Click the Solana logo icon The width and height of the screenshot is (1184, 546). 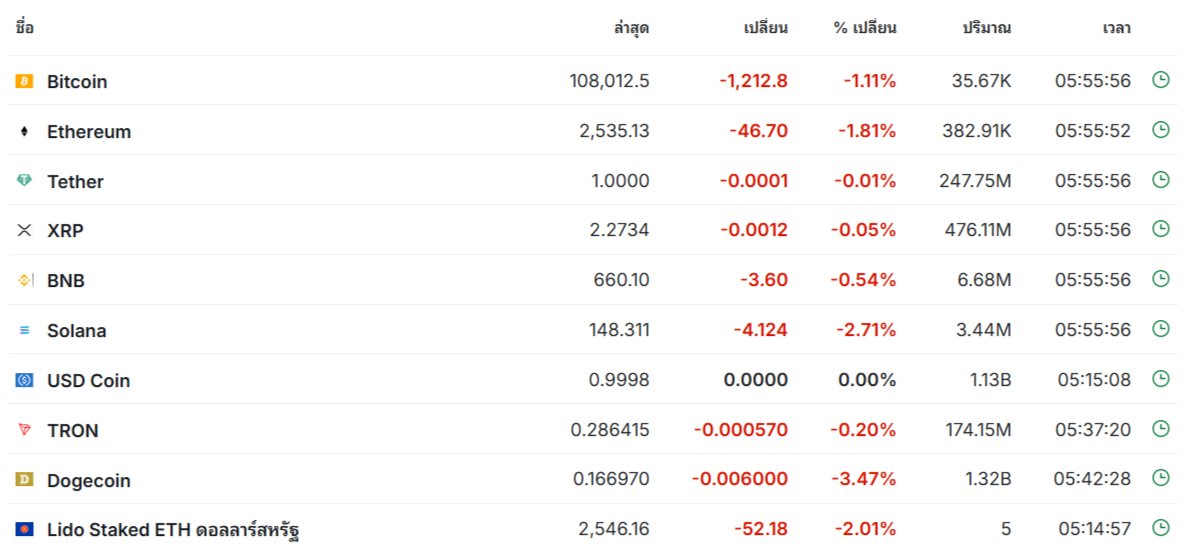(x=24, y=330)
